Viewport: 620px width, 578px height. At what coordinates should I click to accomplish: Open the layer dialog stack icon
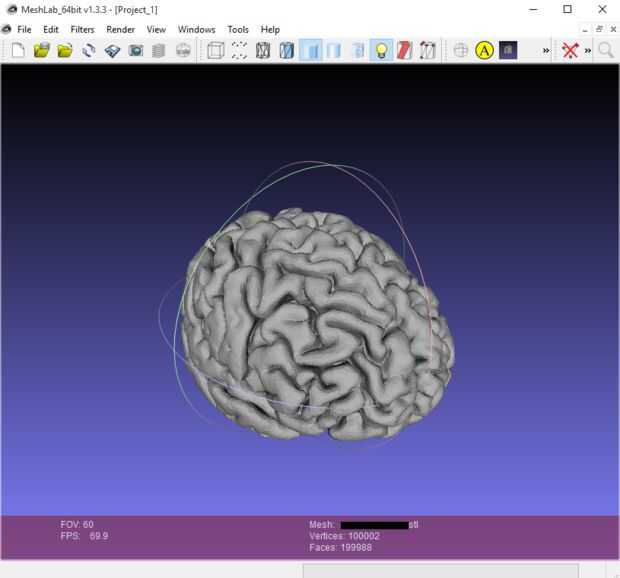pyautogui.click(x=159, y=50)
